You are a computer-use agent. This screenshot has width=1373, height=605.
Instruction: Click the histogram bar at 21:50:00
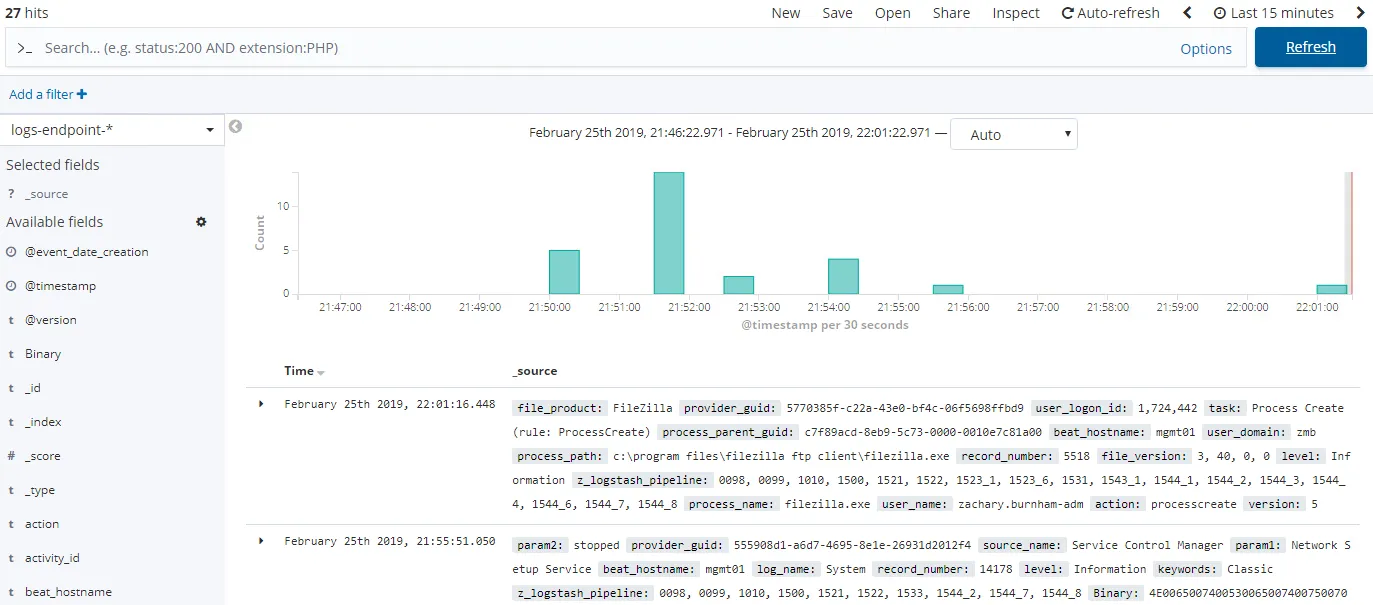pyautogui.click(x=564, y=272)
